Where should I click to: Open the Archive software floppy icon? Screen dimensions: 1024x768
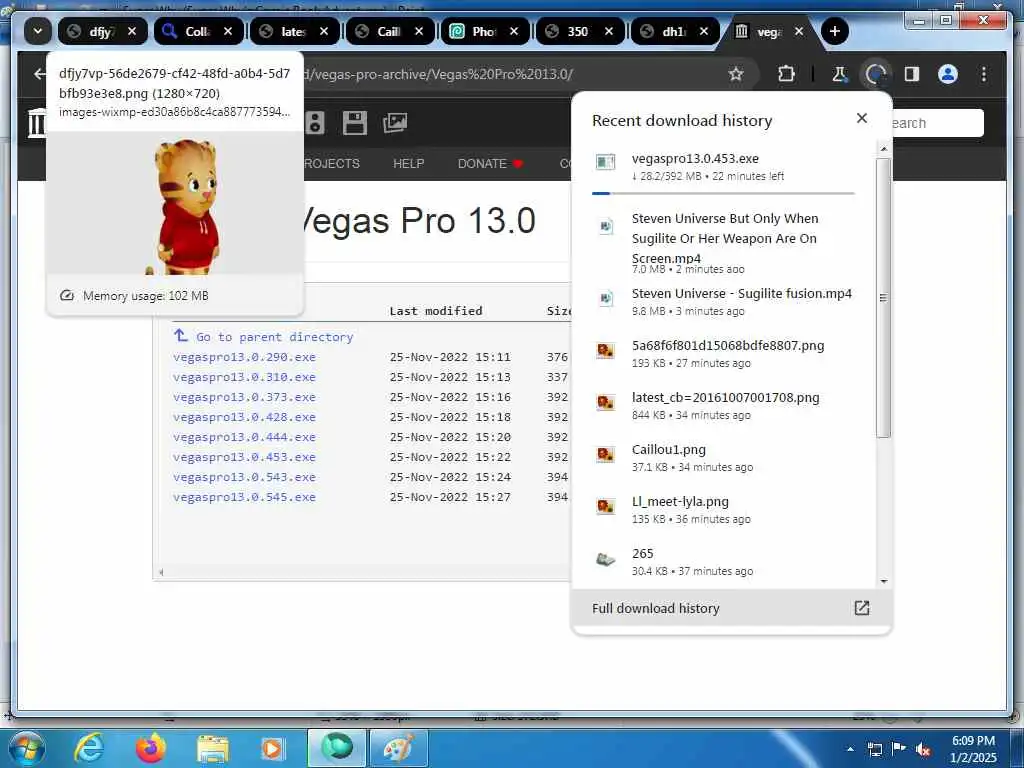(x=355, y=123)
